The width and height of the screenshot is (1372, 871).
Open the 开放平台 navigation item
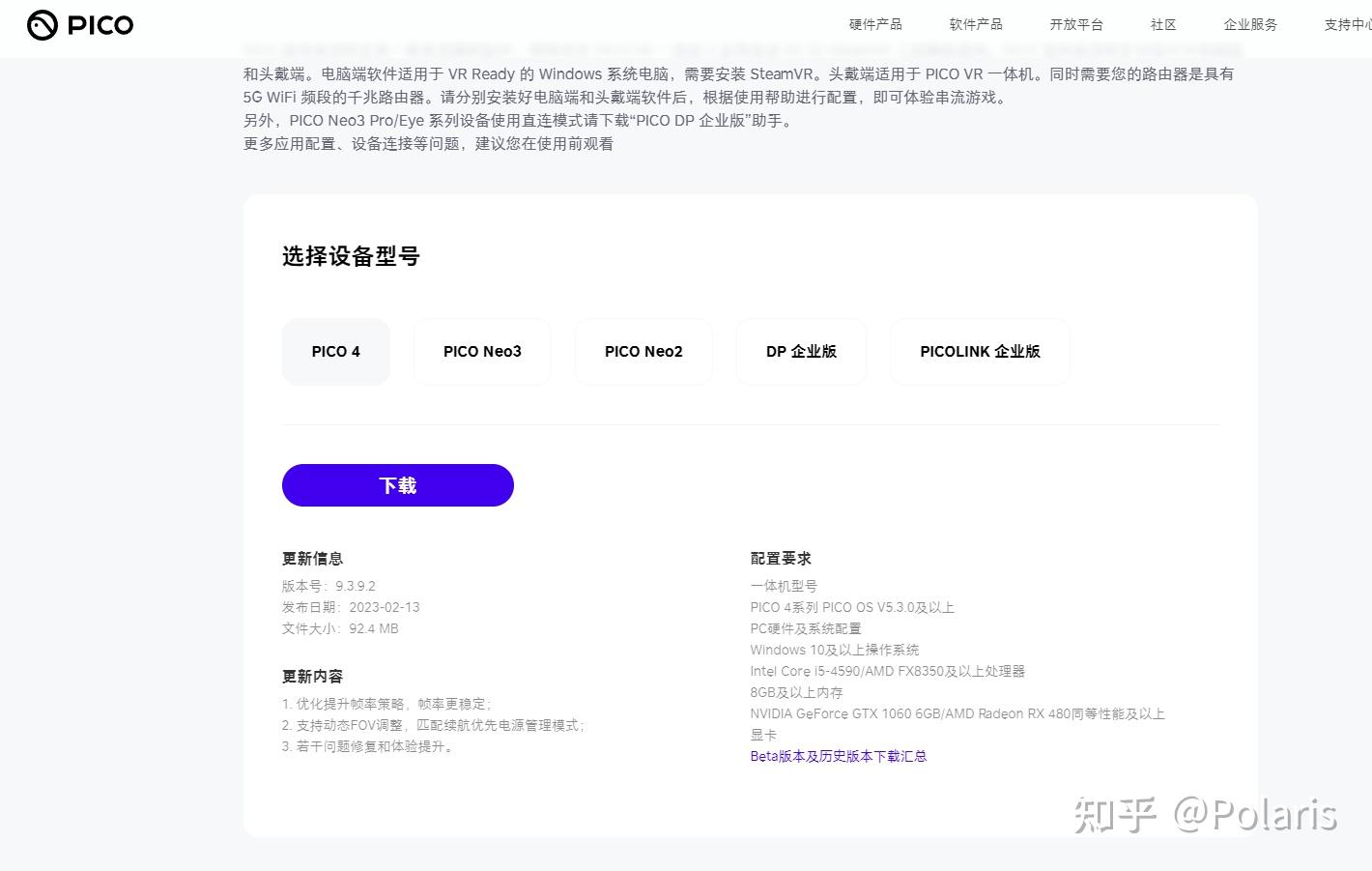coord(1075,24)
